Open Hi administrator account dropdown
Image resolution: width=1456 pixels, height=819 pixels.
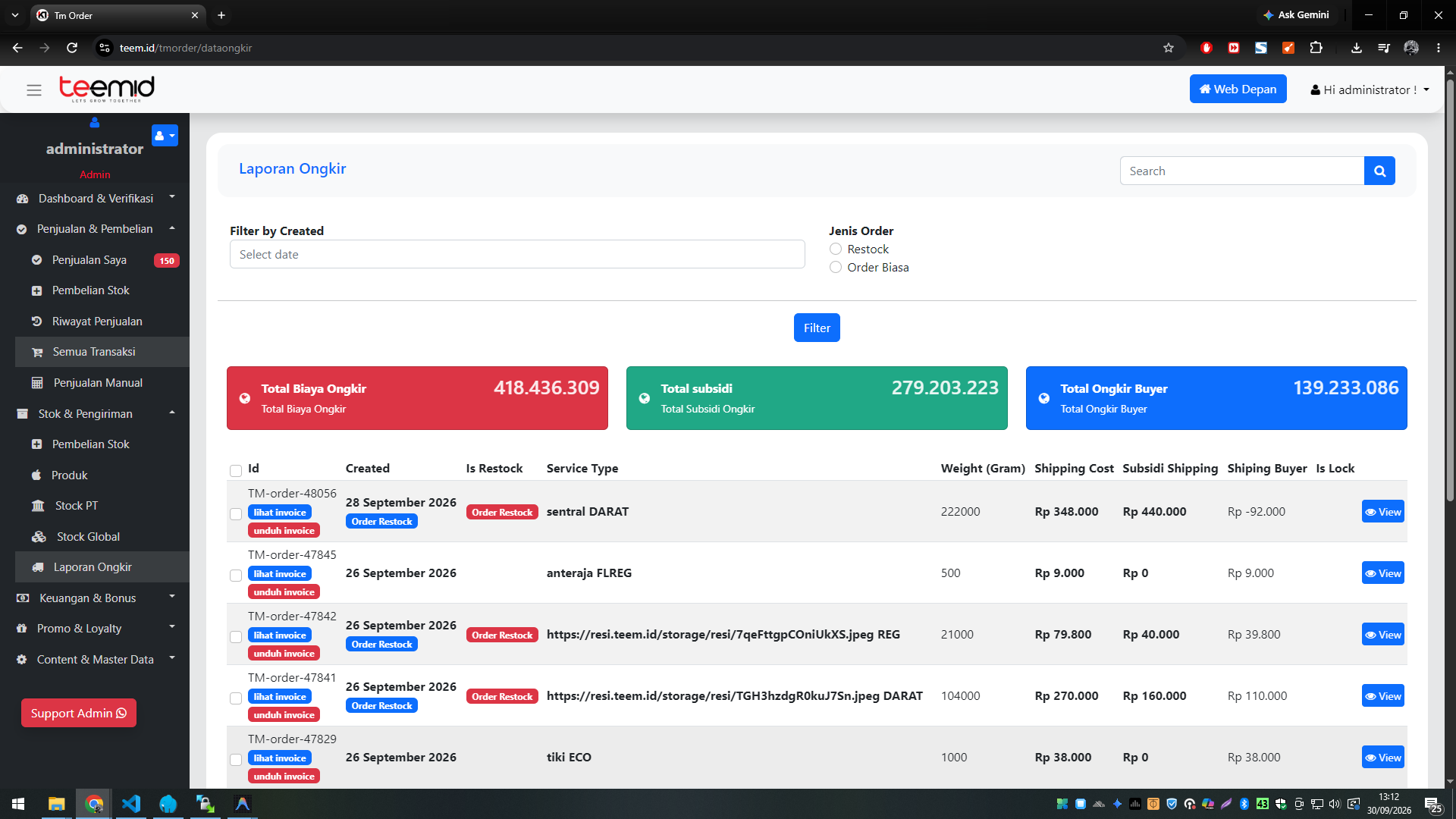[x=1370, y=89]
